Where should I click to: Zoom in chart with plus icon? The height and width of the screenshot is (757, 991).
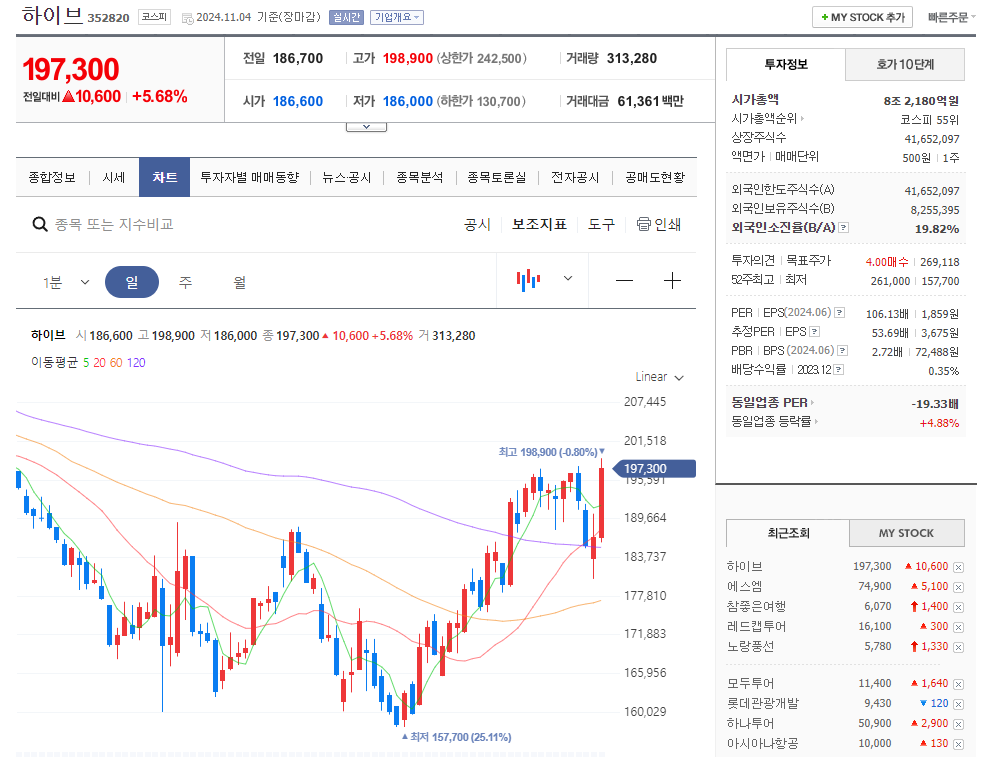tap(672, 281)
